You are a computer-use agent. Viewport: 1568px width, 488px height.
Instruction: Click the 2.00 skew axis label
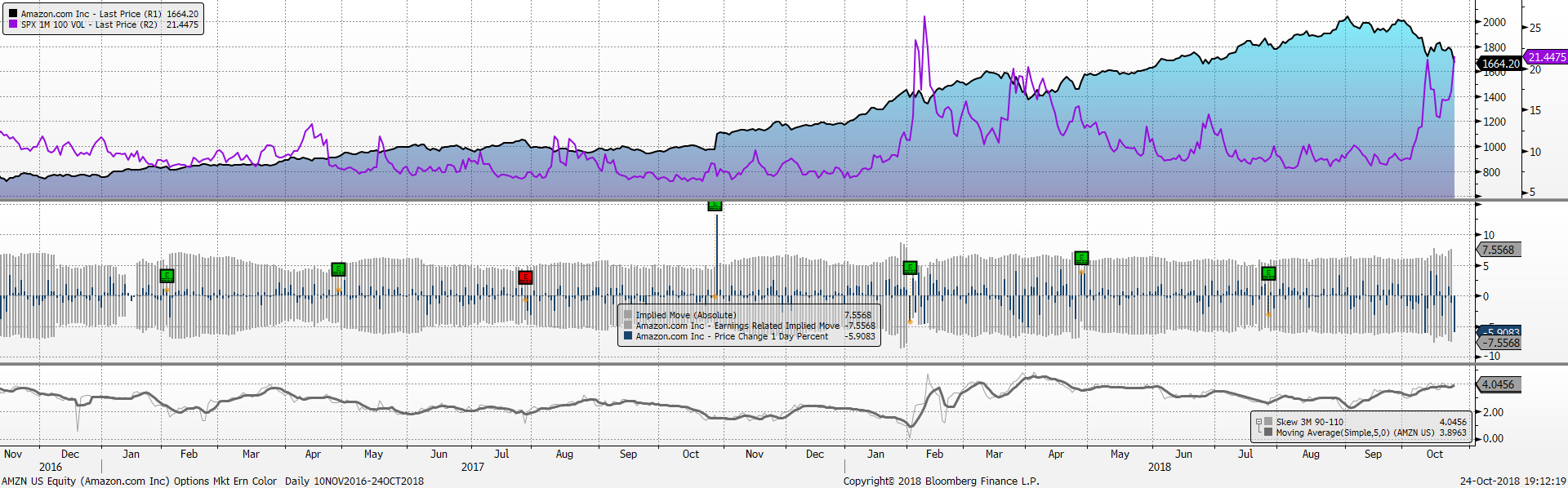[1493, 412]
